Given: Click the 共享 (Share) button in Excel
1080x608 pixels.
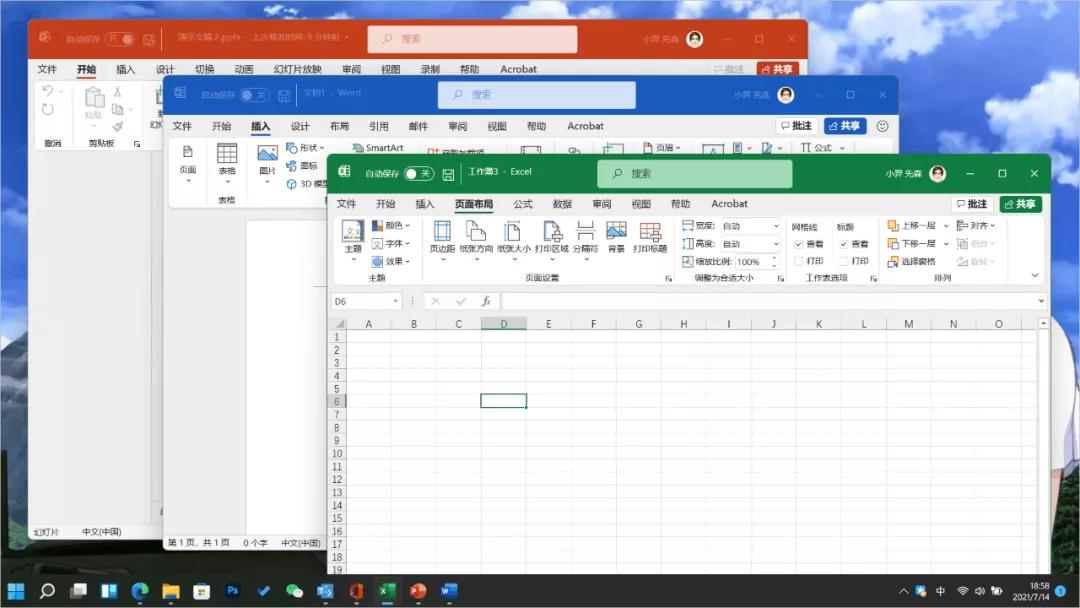Looking at the screenshot, I should pyautogui.click(x=1021, y=204).
